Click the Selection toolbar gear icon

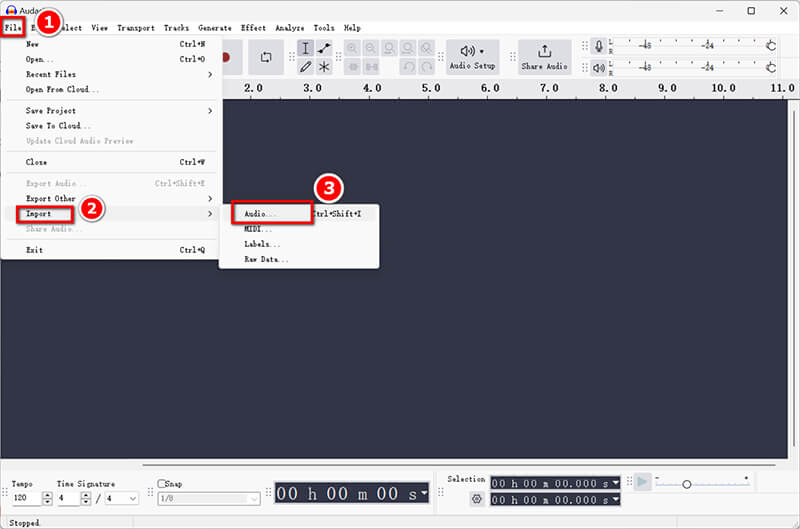pos(477,499)
